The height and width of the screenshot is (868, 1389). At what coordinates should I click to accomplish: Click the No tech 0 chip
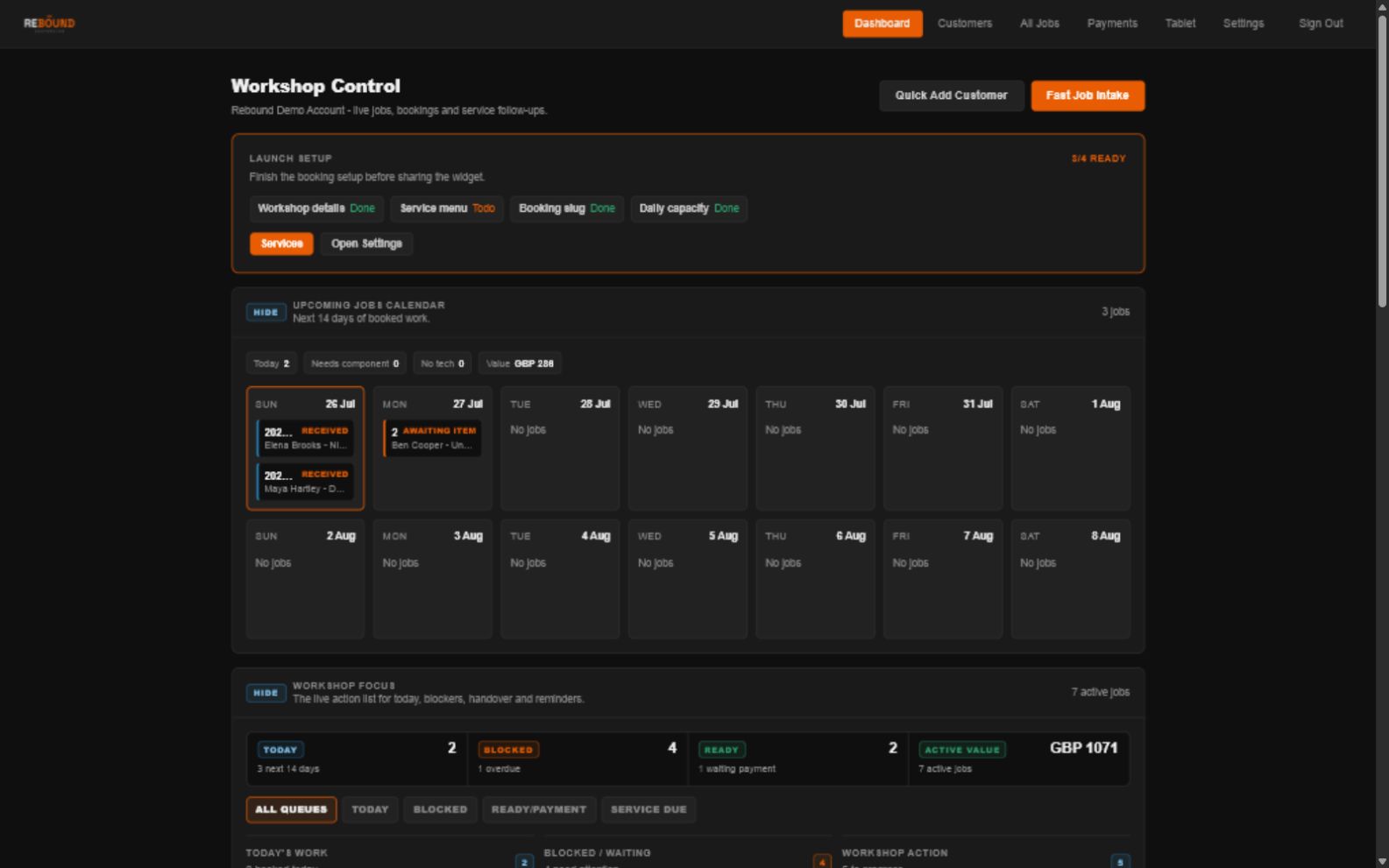(443, 363)
